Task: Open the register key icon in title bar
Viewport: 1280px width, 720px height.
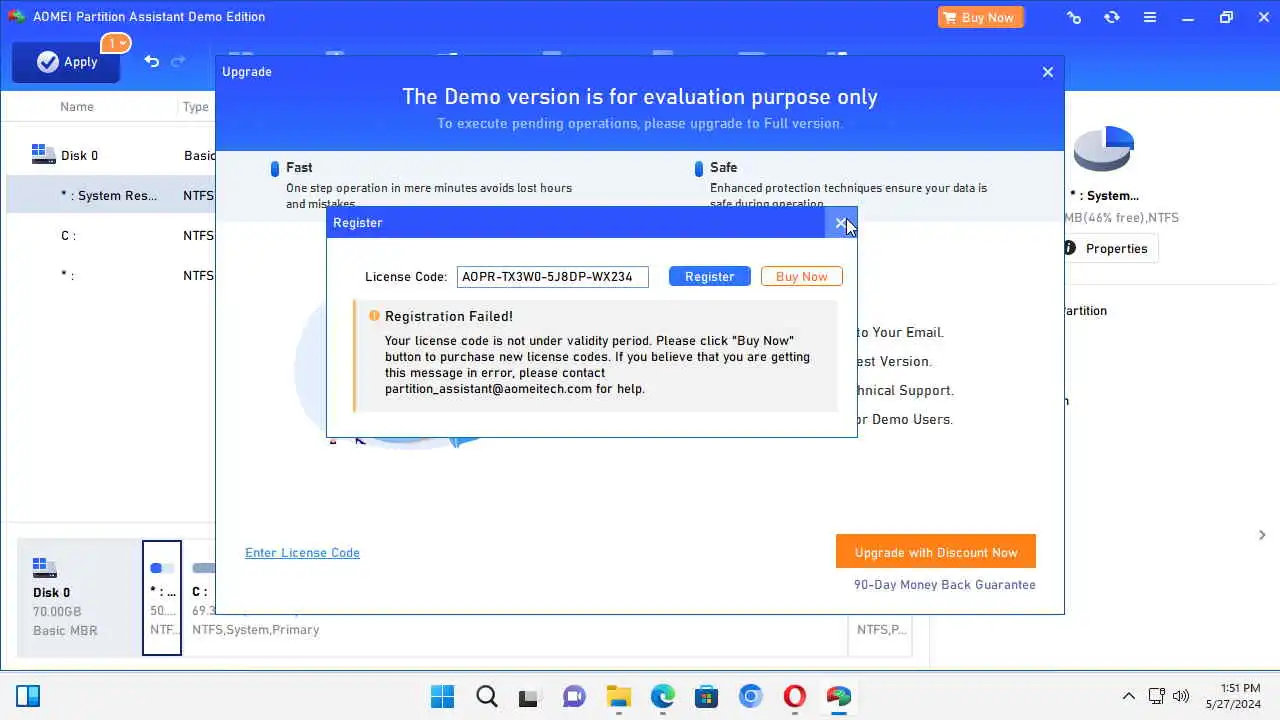Action: pos(1074,17)
